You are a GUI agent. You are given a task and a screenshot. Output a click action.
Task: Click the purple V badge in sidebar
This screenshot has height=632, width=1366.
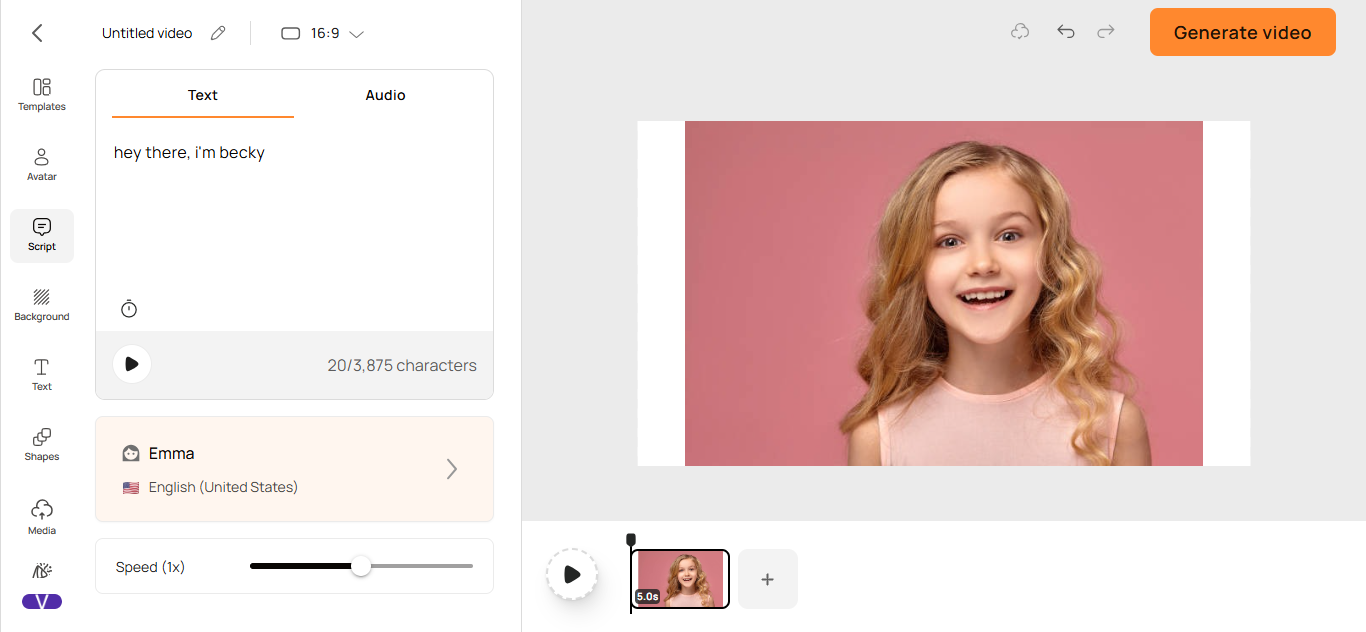42,601
